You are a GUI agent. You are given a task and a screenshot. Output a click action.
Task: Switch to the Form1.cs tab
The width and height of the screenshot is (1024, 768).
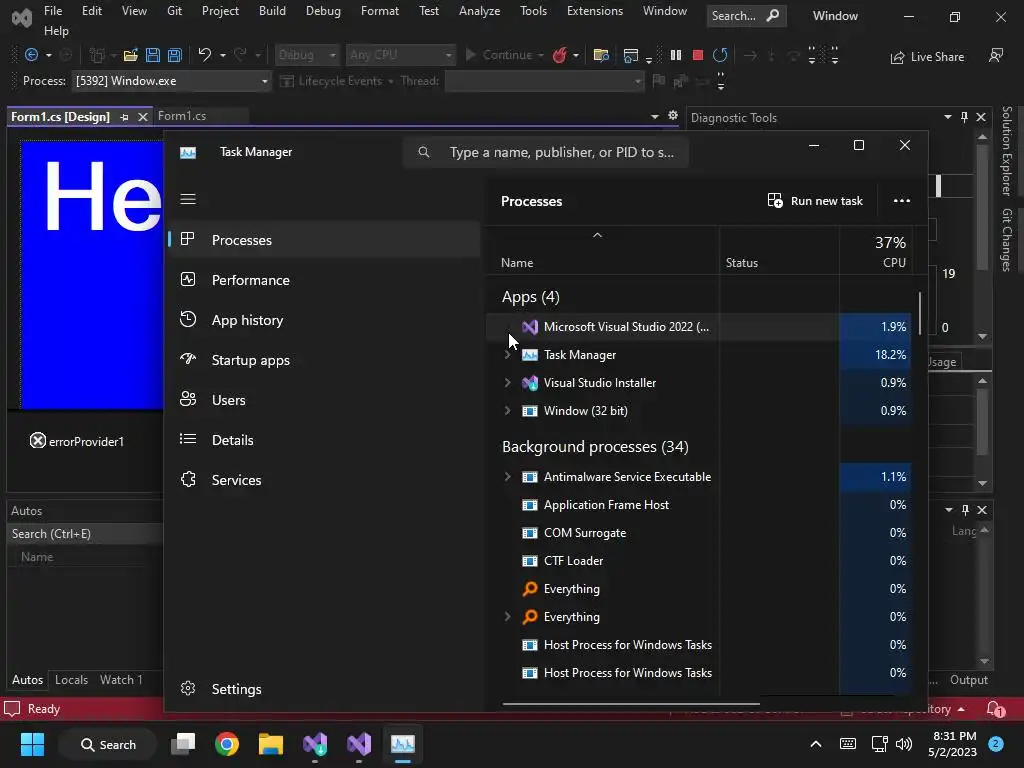(182, 116)
